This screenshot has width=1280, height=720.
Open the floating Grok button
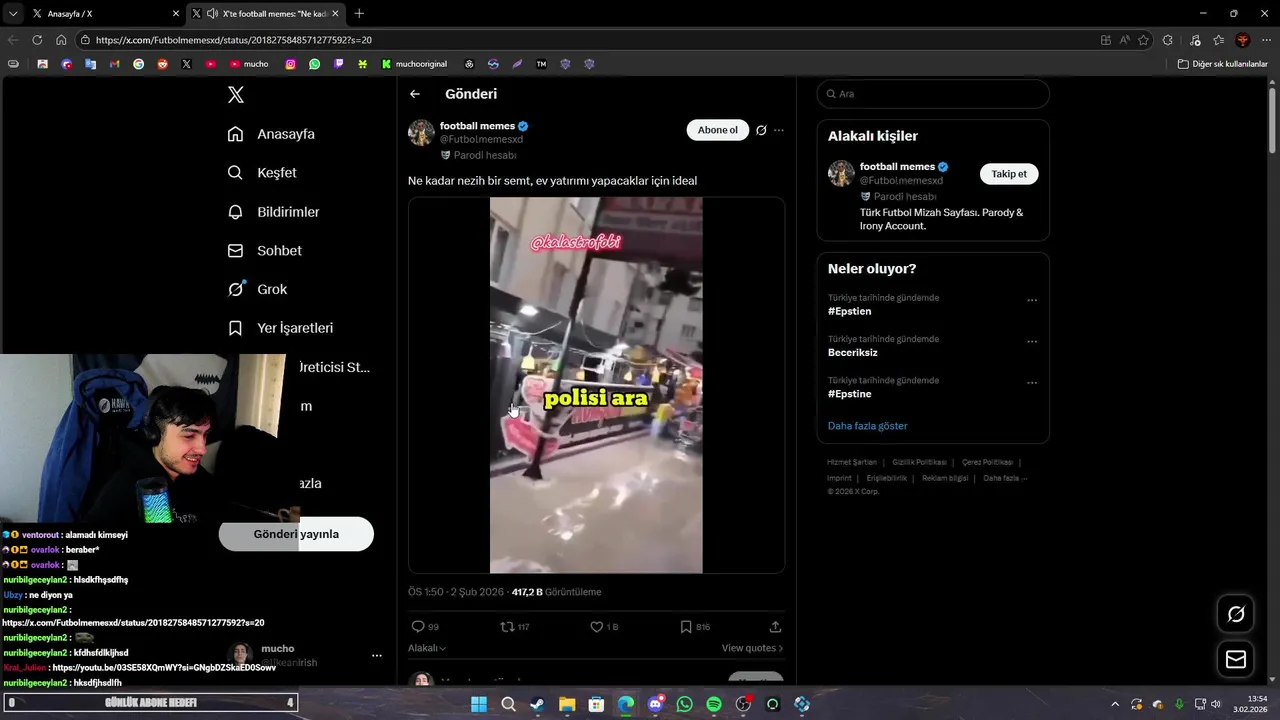1236,614
